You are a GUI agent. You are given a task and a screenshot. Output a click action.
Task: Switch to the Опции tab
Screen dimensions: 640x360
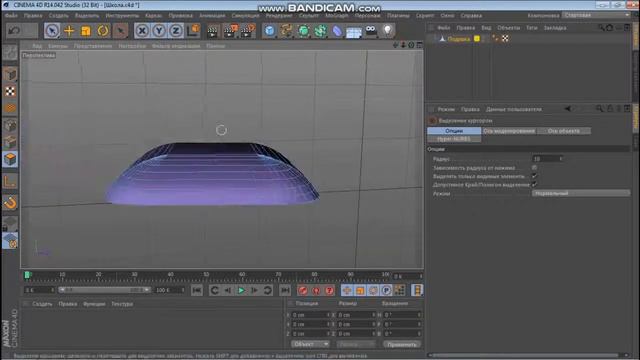coord(454,131)
